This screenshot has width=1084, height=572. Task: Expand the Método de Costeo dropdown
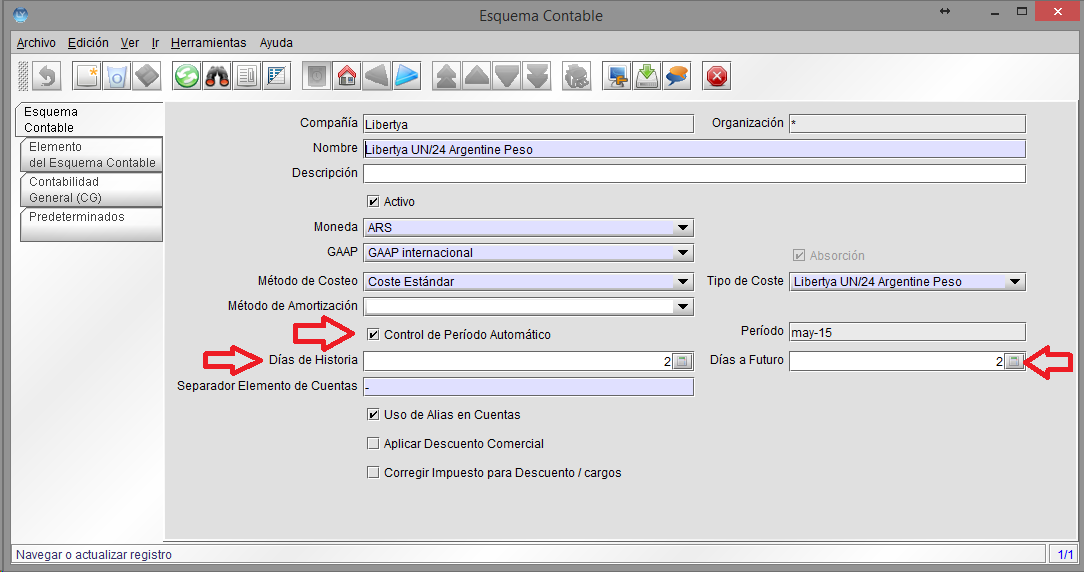click(683, 282)
